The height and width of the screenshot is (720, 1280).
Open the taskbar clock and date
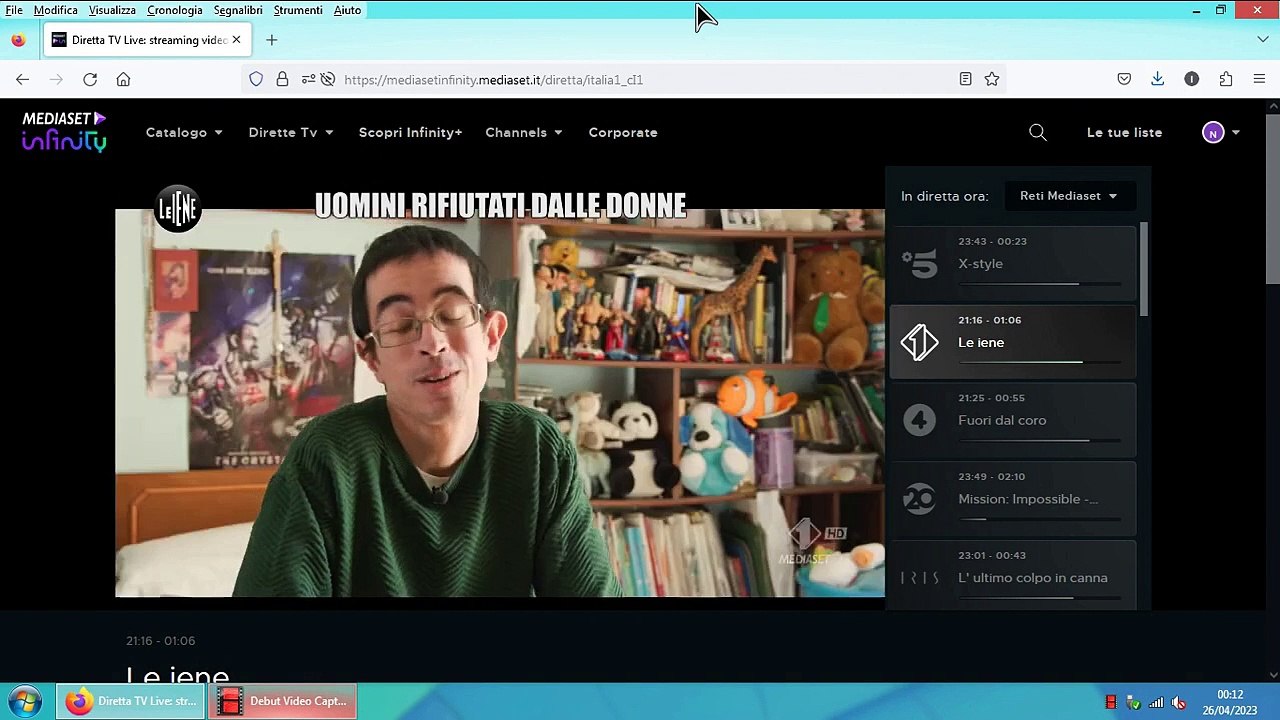[x=1230, y=702]
